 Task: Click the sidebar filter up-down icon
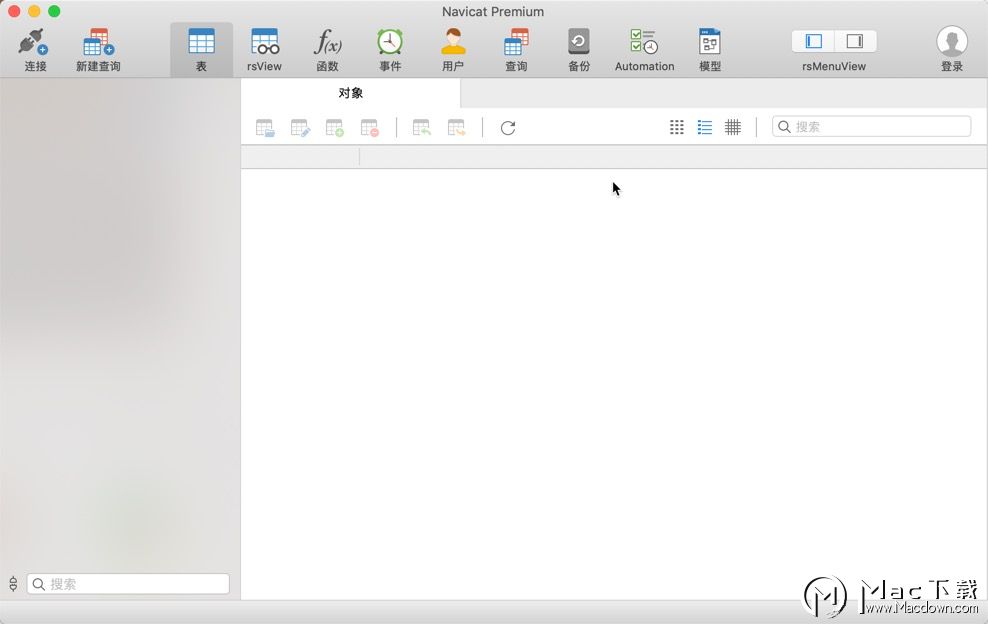[13, 584]
